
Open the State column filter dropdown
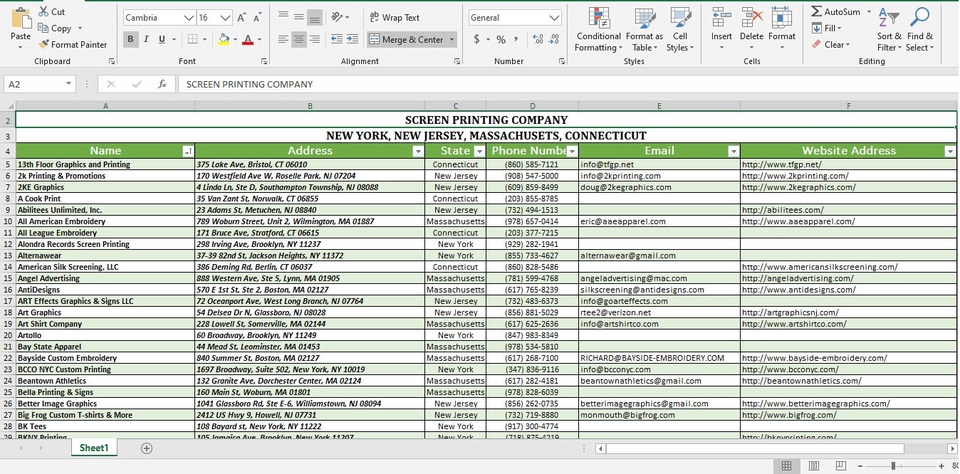(477, 151)
